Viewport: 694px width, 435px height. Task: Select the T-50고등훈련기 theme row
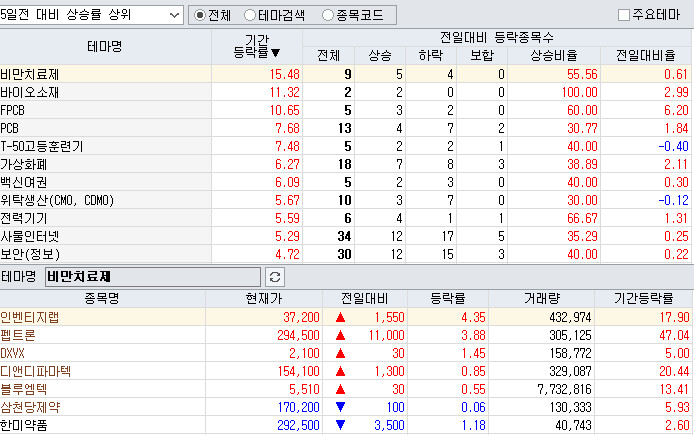pos(345,146)
